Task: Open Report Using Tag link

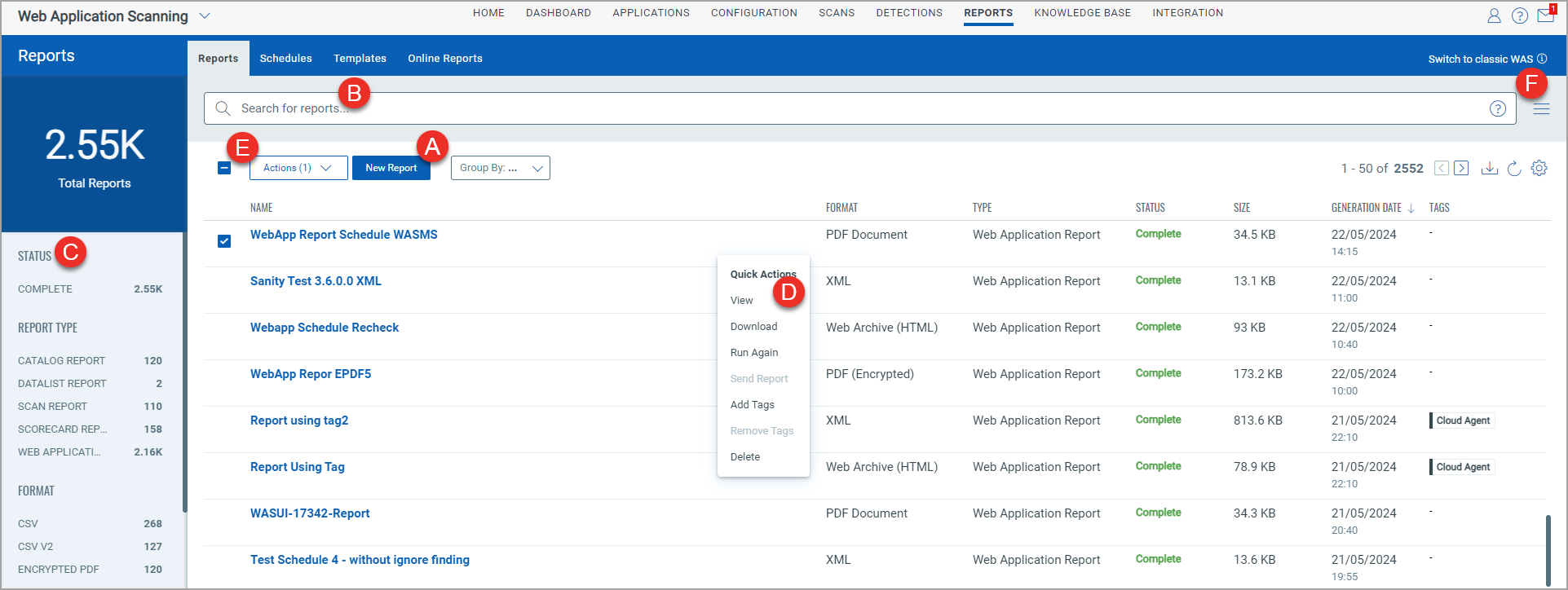Action: point(297,467)
